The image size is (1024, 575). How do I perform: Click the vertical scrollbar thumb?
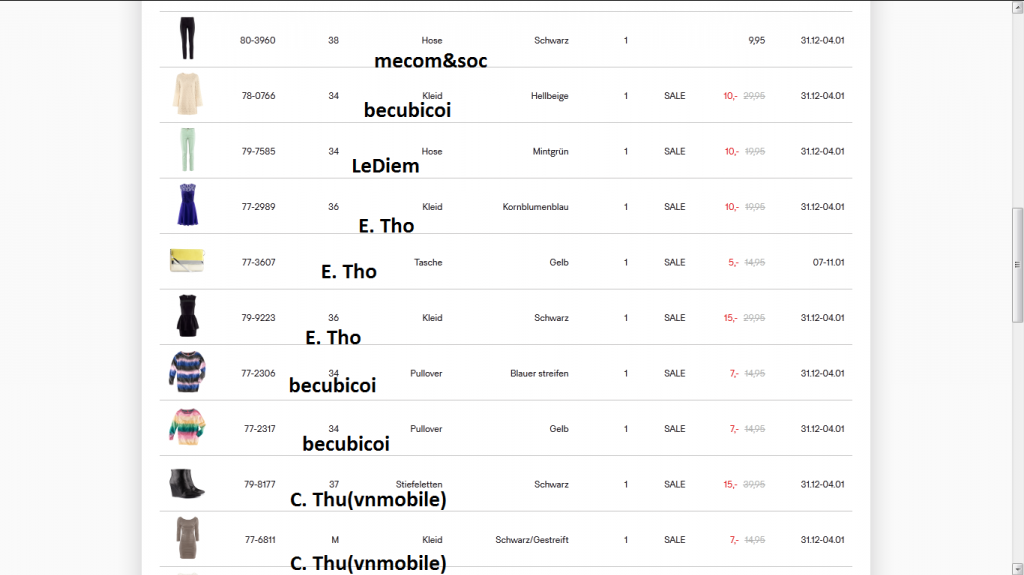[1017, 265]
